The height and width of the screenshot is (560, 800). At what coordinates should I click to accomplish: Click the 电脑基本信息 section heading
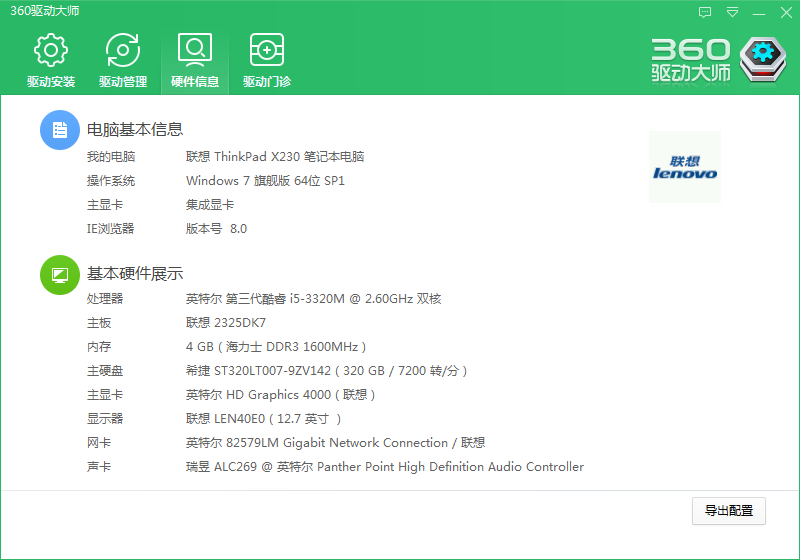coord(135,130)
